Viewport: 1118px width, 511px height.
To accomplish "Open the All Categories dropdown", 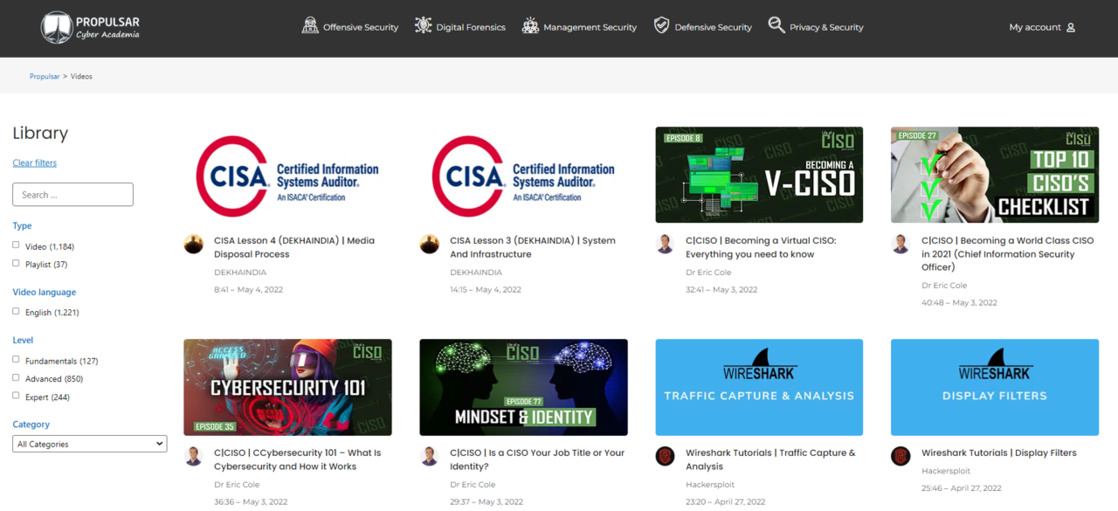I will coord(90,444).
